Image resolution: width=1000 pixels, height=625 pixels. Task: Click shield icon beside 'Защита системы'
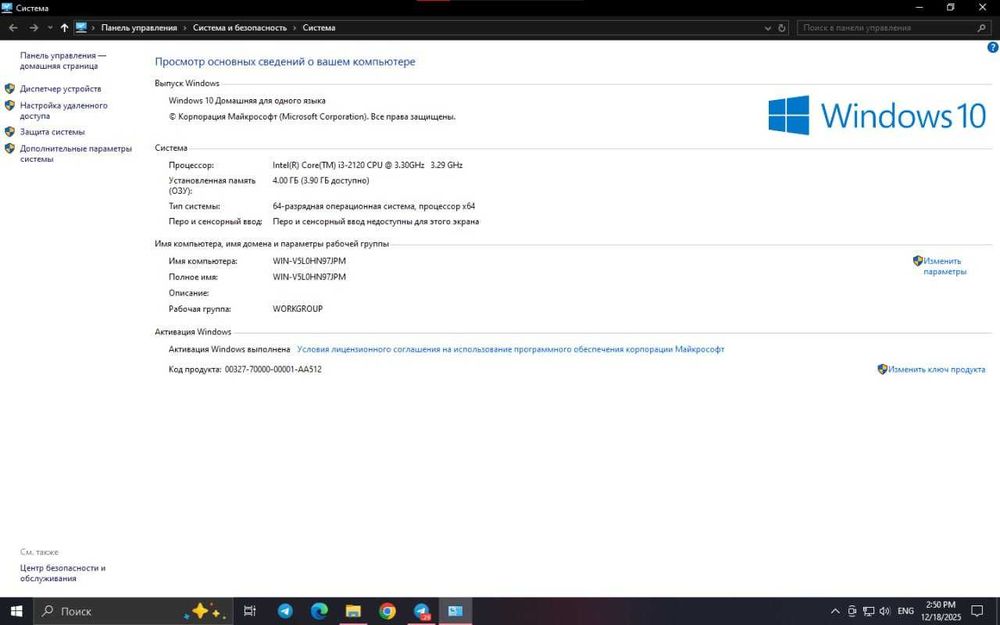pyautogui.click(x=10, y=132)
